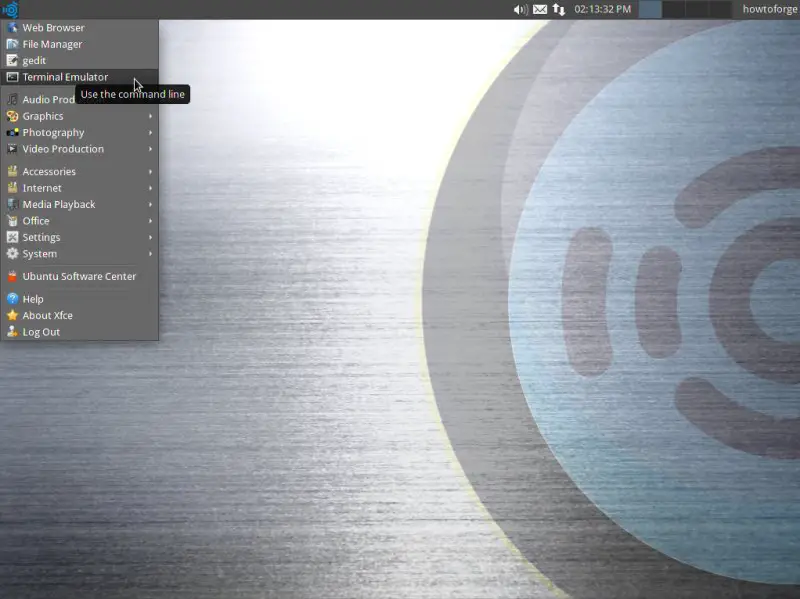Image resolution: width=800 pixels, height=599 pixels.
Task: Click the Help question mark icon
Action: [x=12, y=299]
